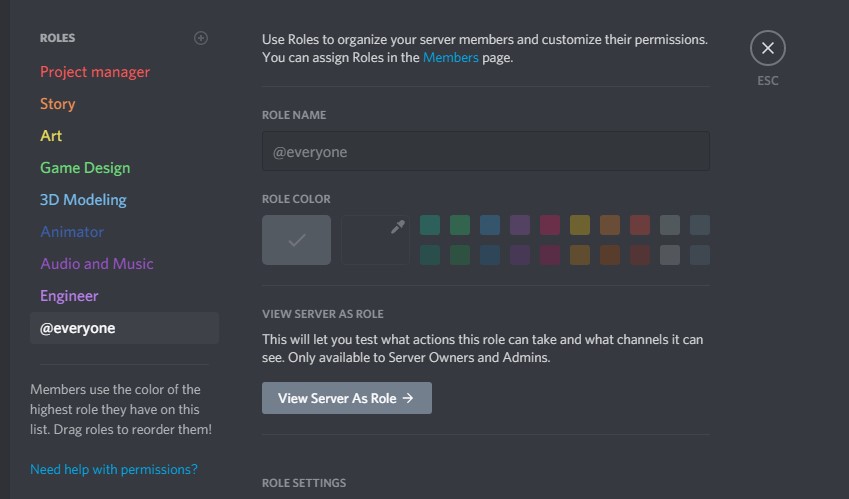Screen dimensions: 849x499
Task: Select the Art role
Action: (51, 136)
